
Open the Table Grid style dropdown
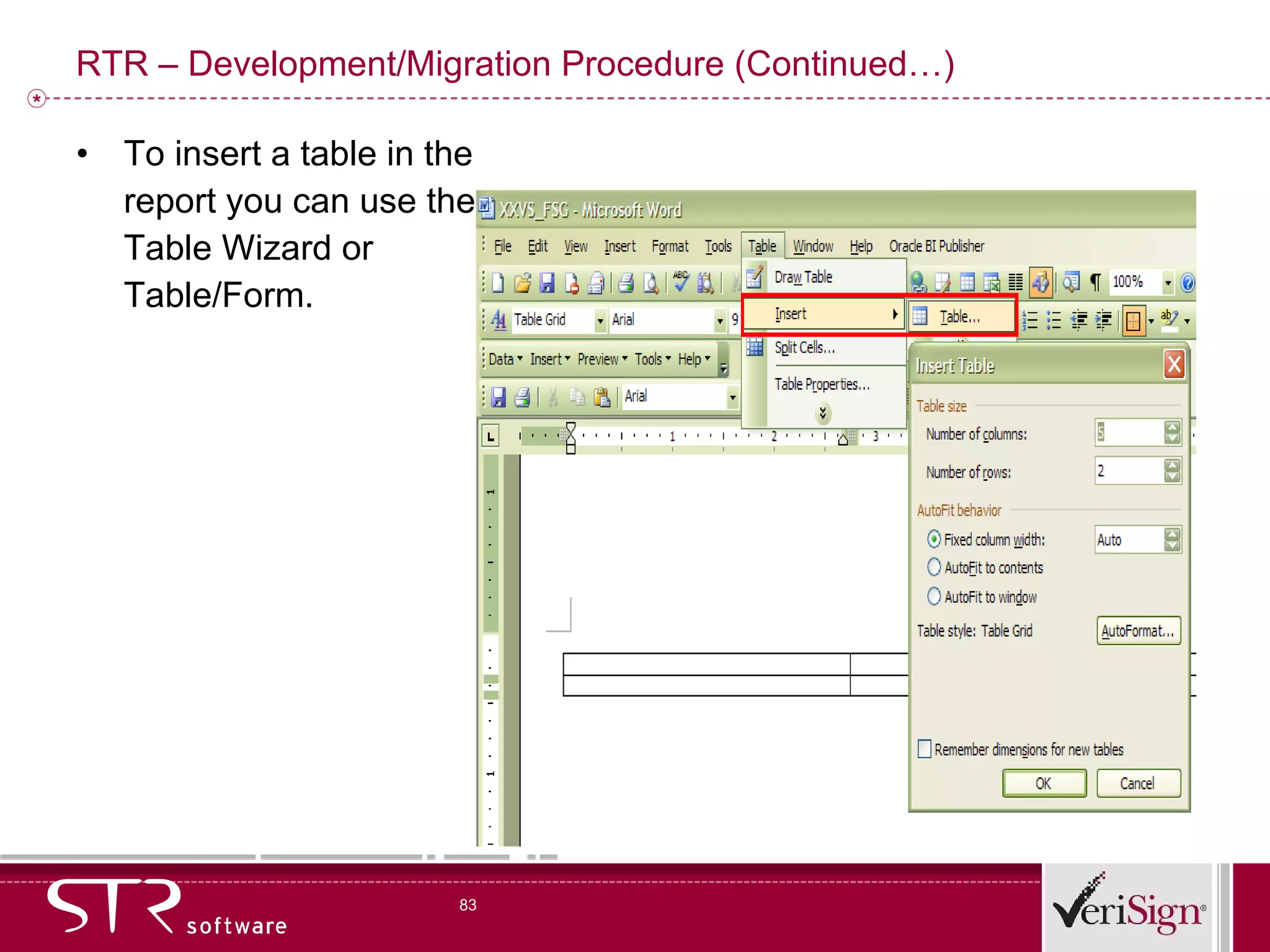tap(600, 320)
